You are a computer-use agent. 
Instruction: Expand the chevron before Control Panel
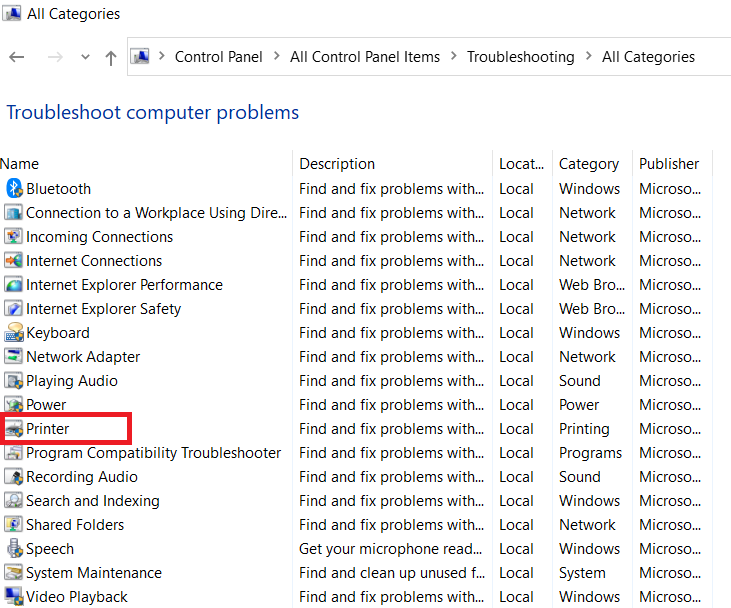point(162,56)
